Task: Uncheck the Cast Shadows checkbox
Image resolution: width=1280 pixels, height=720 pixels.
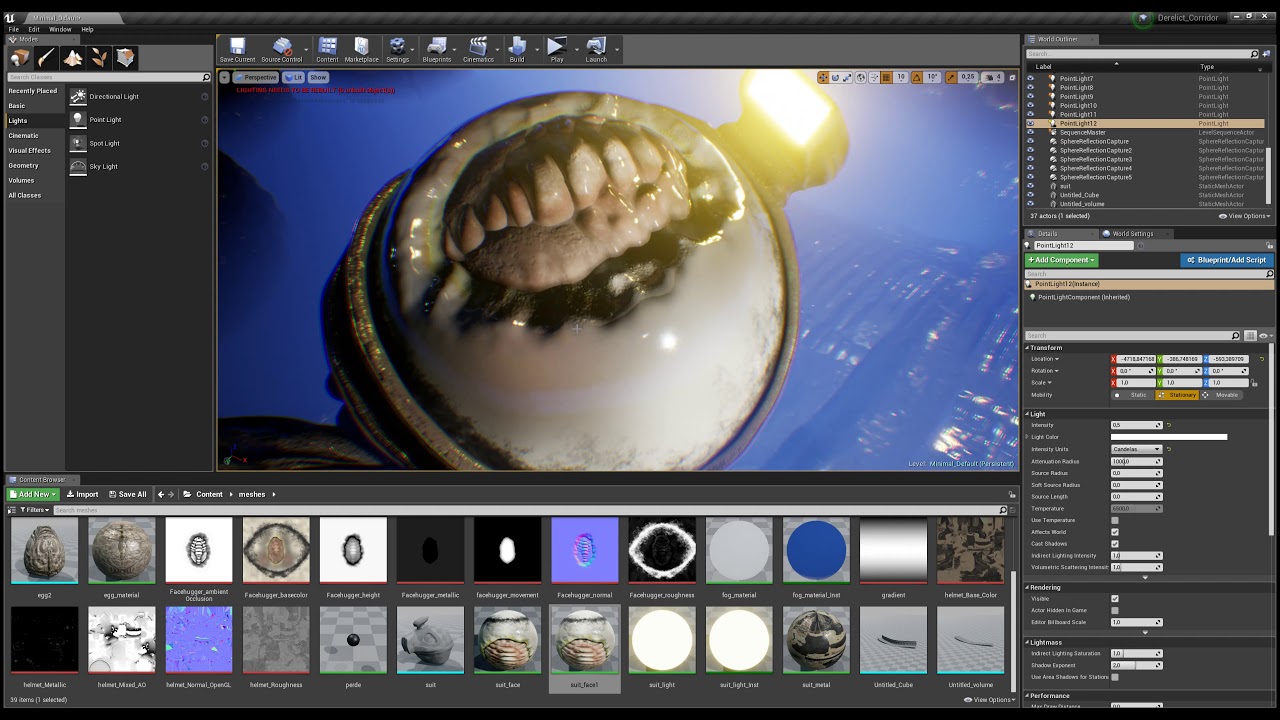Action: pos(1115,544)
